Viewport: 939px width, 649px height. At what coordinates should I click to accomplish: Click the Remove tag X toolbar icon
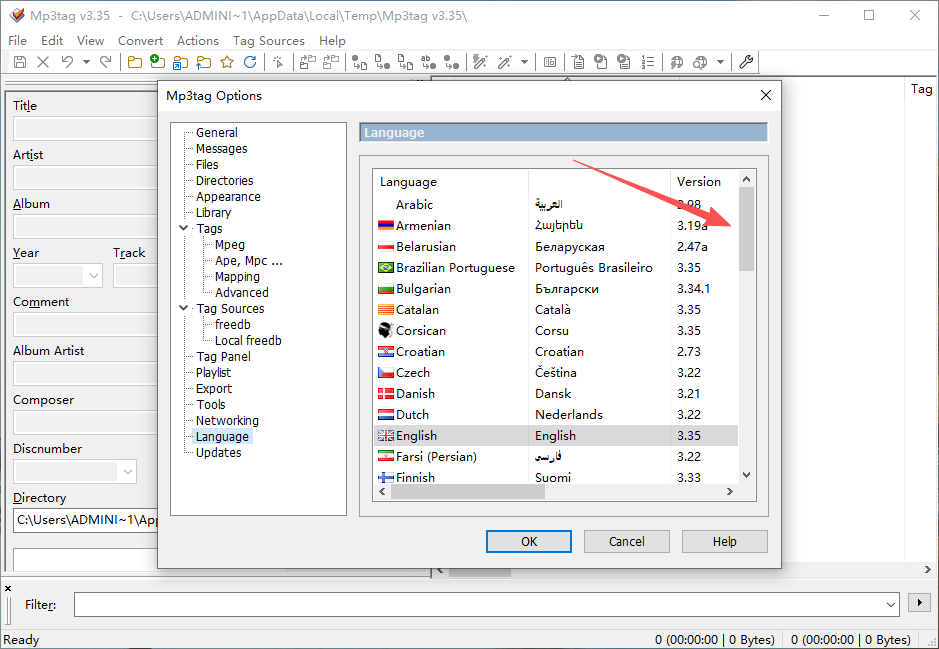coord(43,62)
